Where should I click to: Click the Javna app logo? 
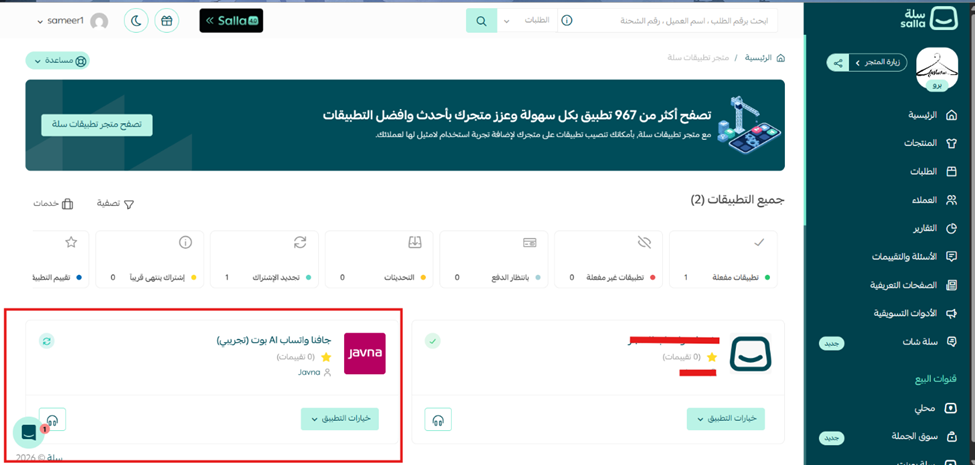pyautogui.click(x=365, y=354)
